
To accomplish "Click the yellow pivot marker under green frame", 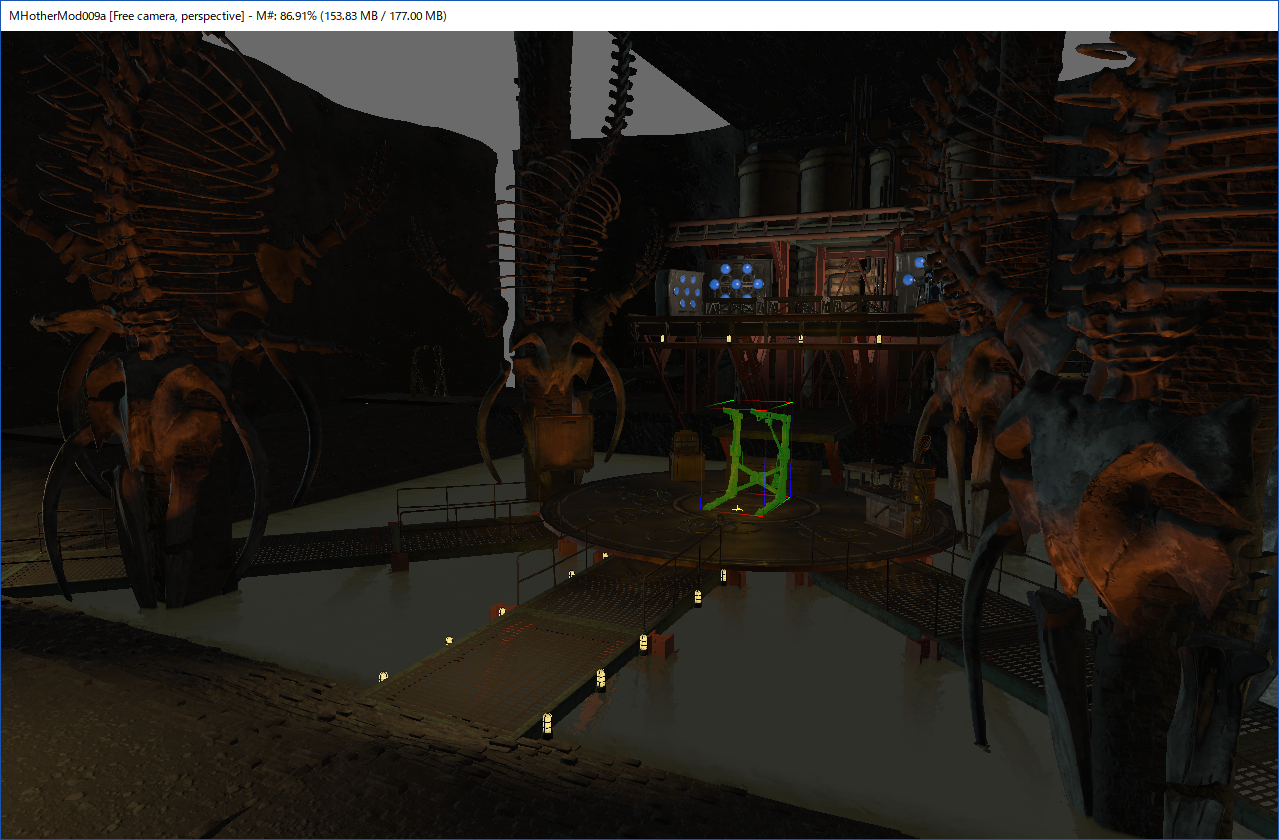I will click(x=738, y=510).
